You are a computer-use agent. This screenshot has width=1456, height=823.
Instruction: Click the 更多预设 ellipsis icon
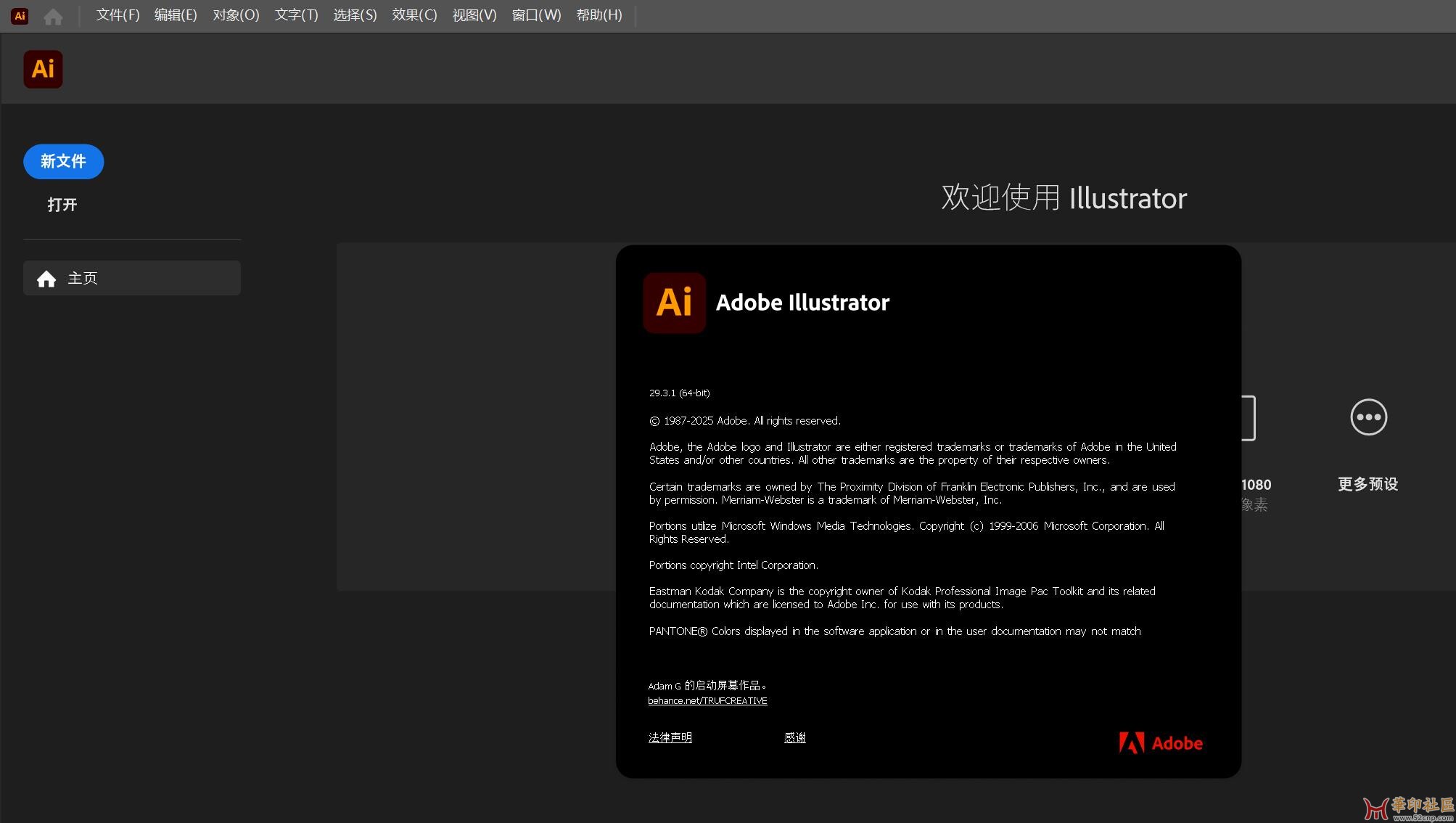click(x=1368, y=417)
